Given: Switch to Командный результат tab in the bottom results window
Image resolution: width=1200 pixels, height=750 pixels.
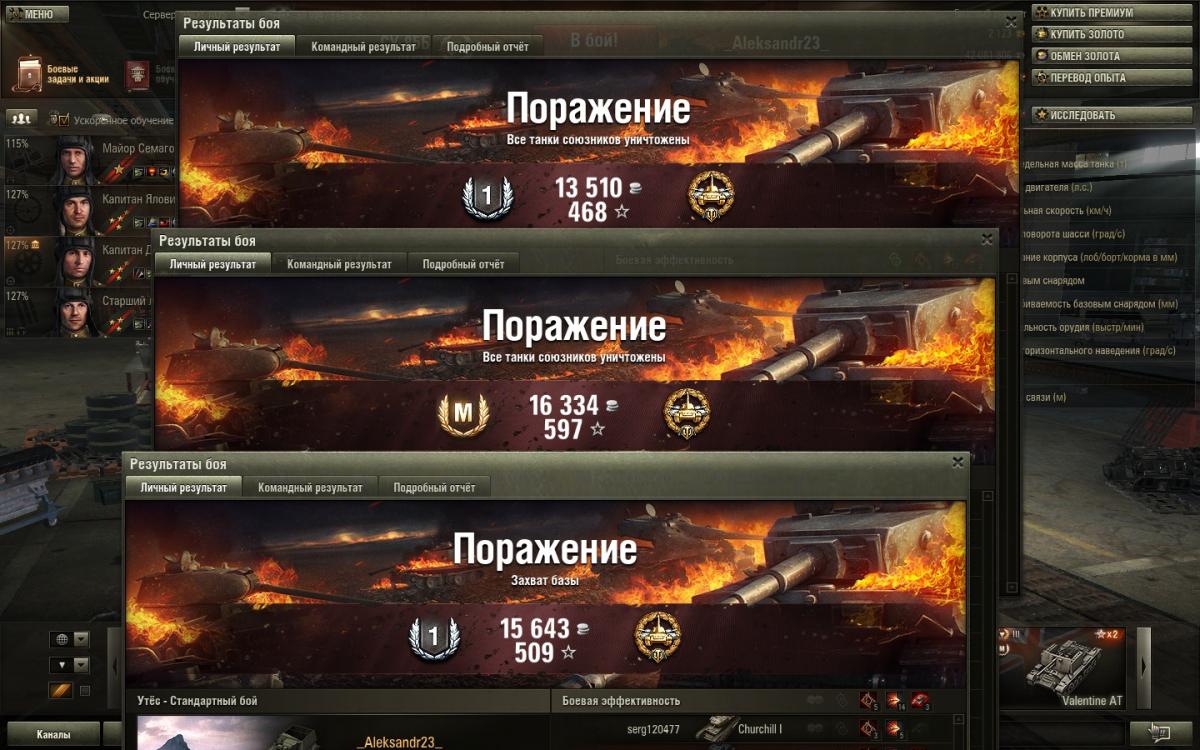Looking at the screenshot, I should click(x=310, y=487).
